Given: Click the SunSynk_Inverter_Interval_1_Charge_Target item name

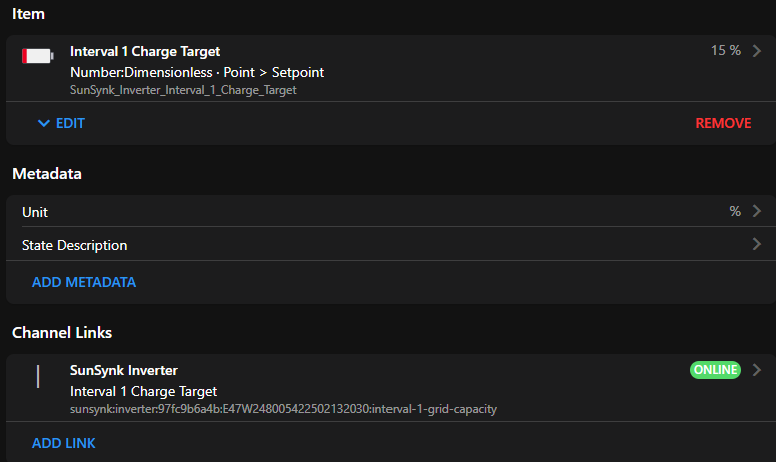Looking at the screenshot, I should (183, 90).
